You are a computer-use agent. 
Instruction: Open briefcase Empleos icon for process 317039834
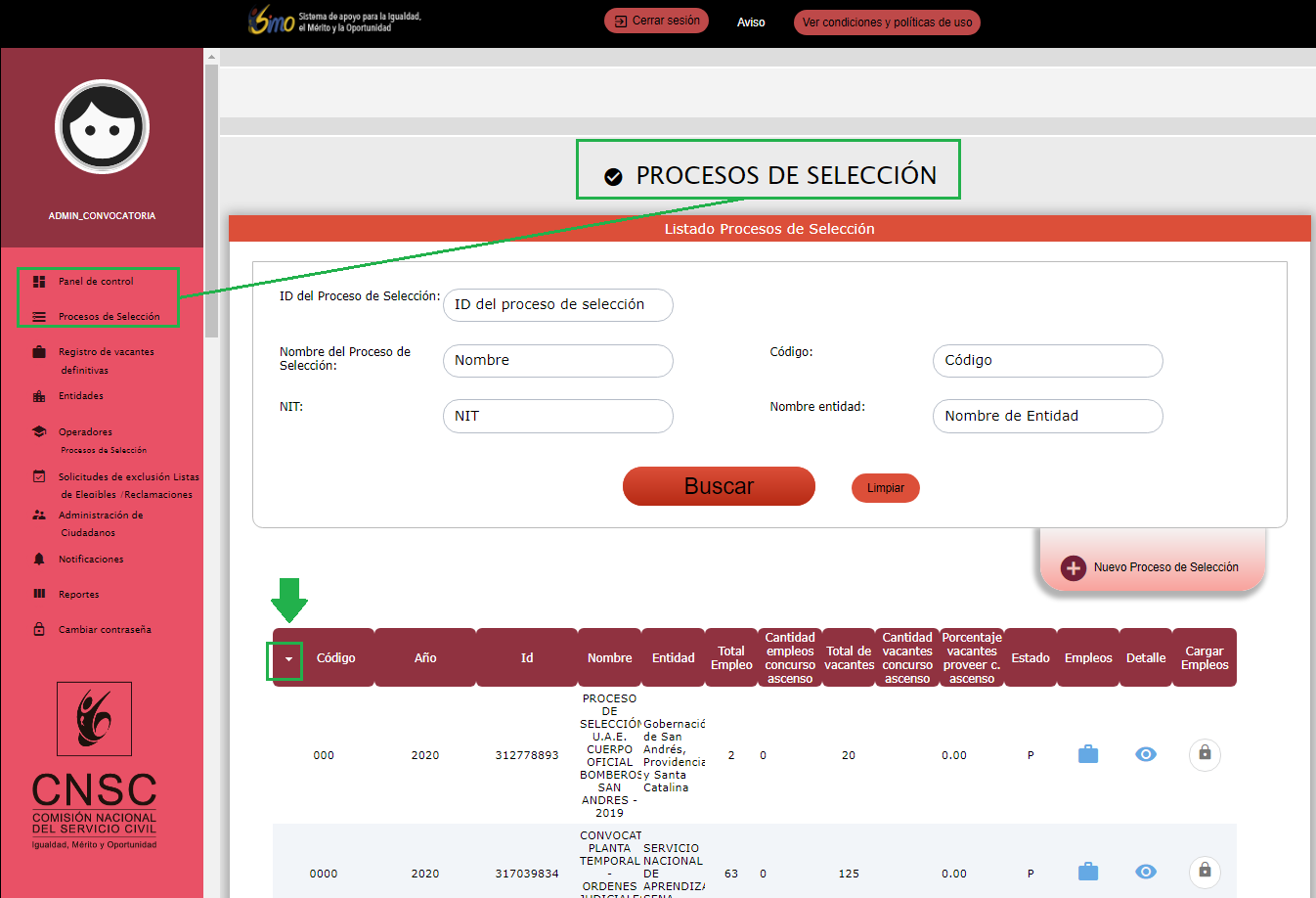1087,872
